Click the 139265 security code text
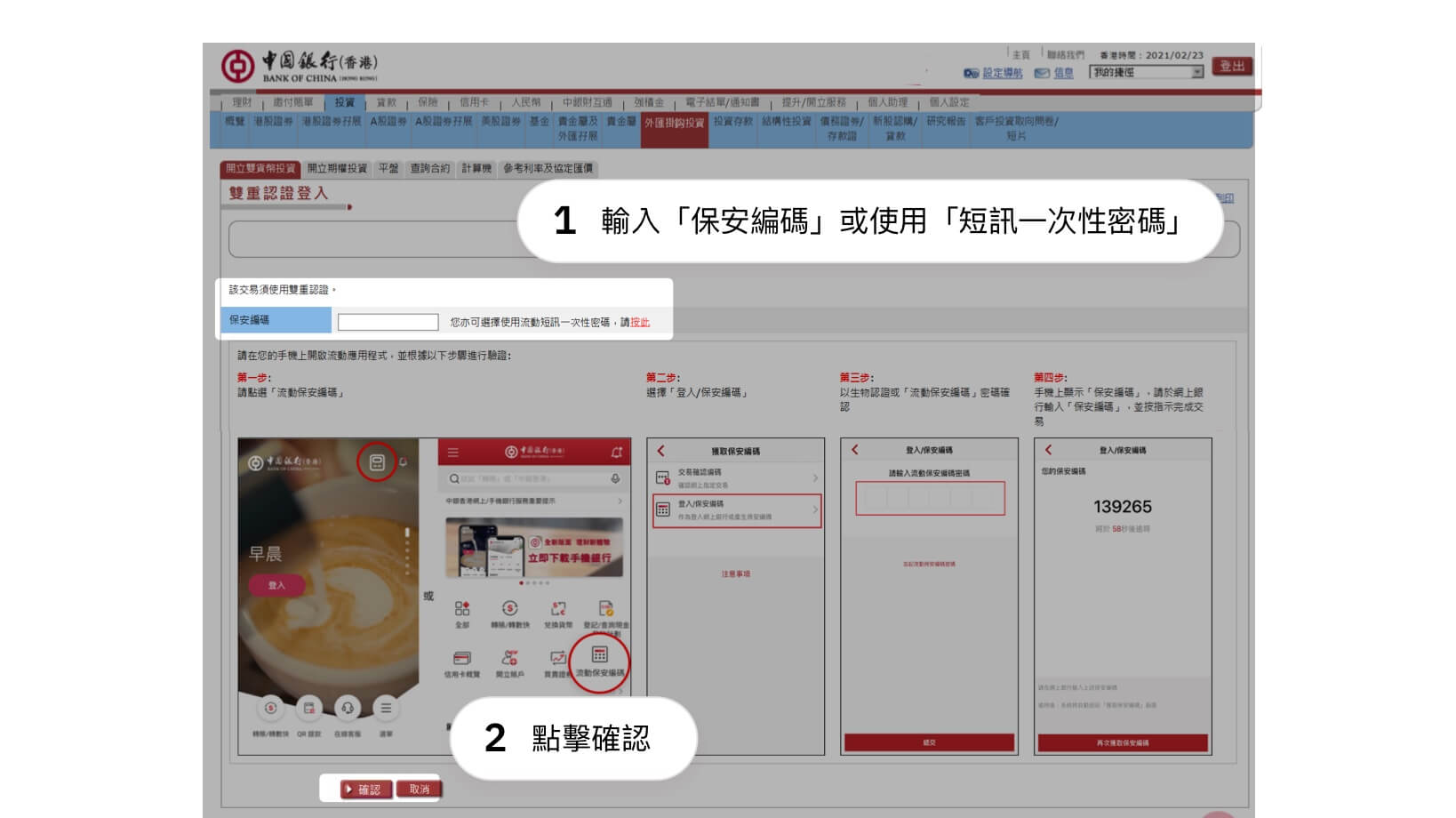Image resolution: width=1456 pixels, height=818 pixels. 1123,507
